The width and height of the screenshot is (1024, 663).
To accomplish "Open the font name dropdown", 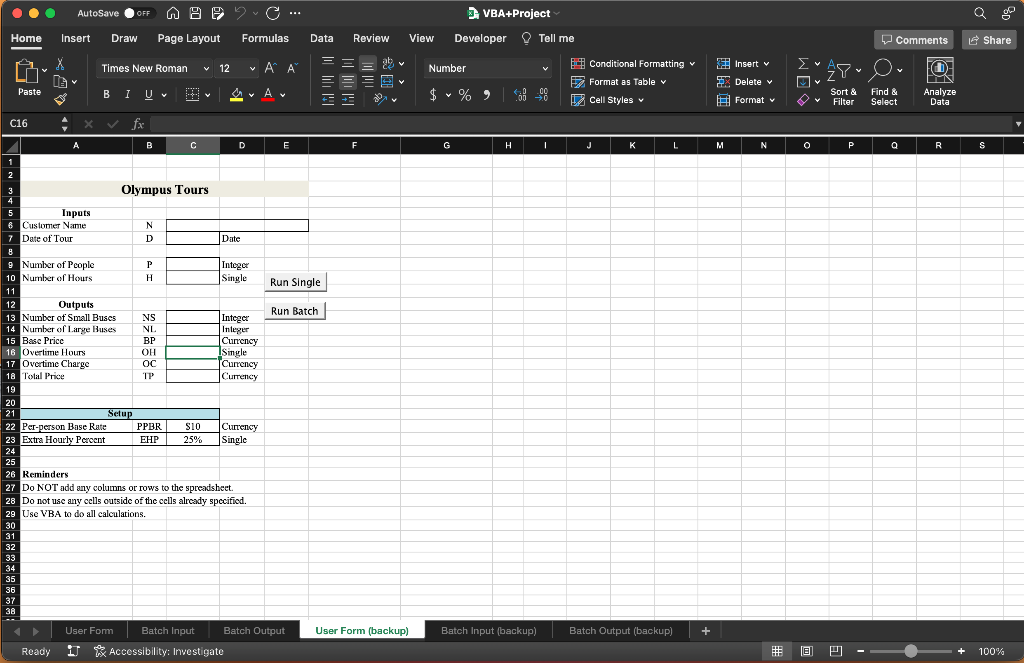I will (206, 68).
